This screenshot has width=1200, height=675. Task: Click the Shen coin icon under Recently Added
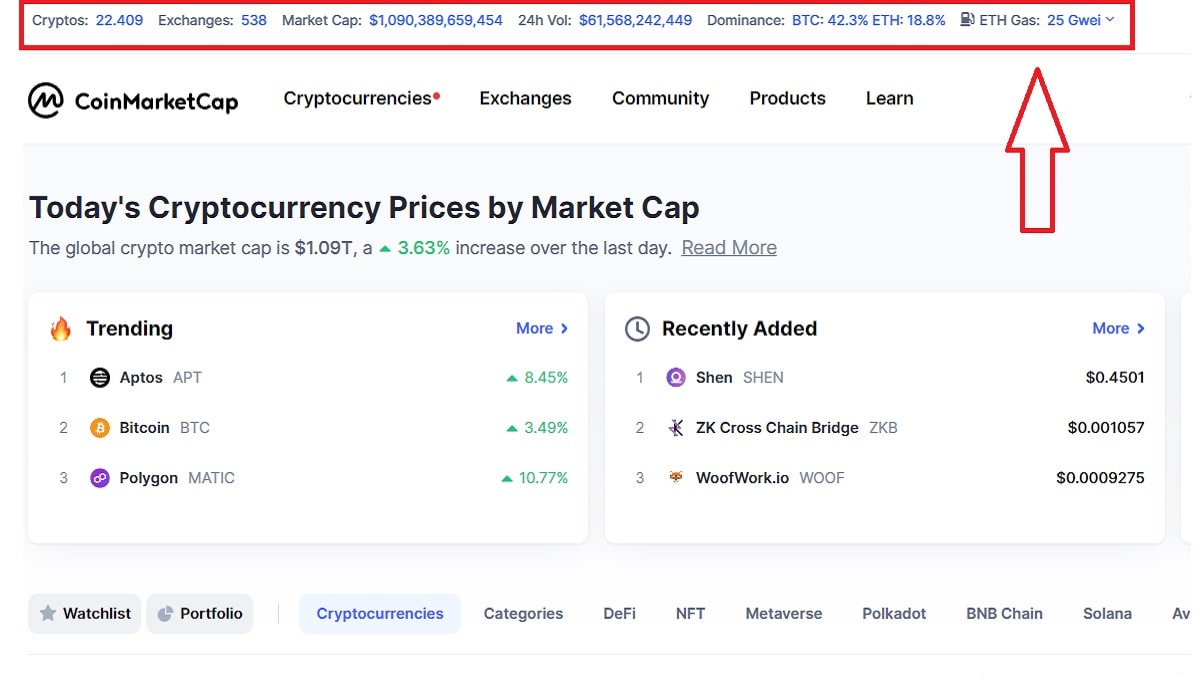676,377
